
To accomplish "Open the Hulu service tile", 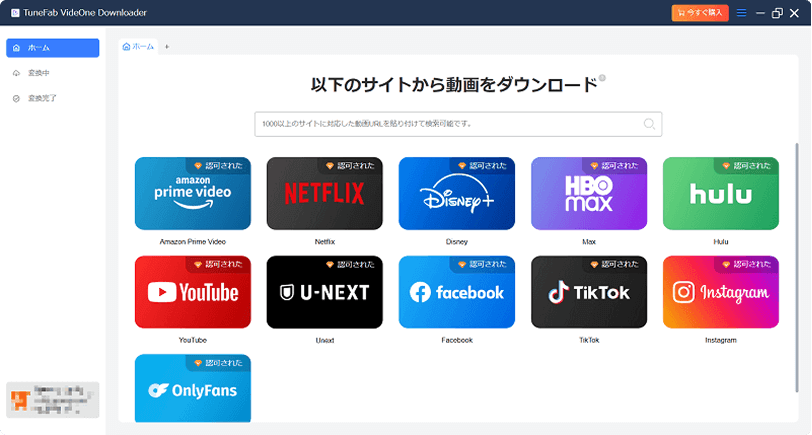I will pos(721,193).
